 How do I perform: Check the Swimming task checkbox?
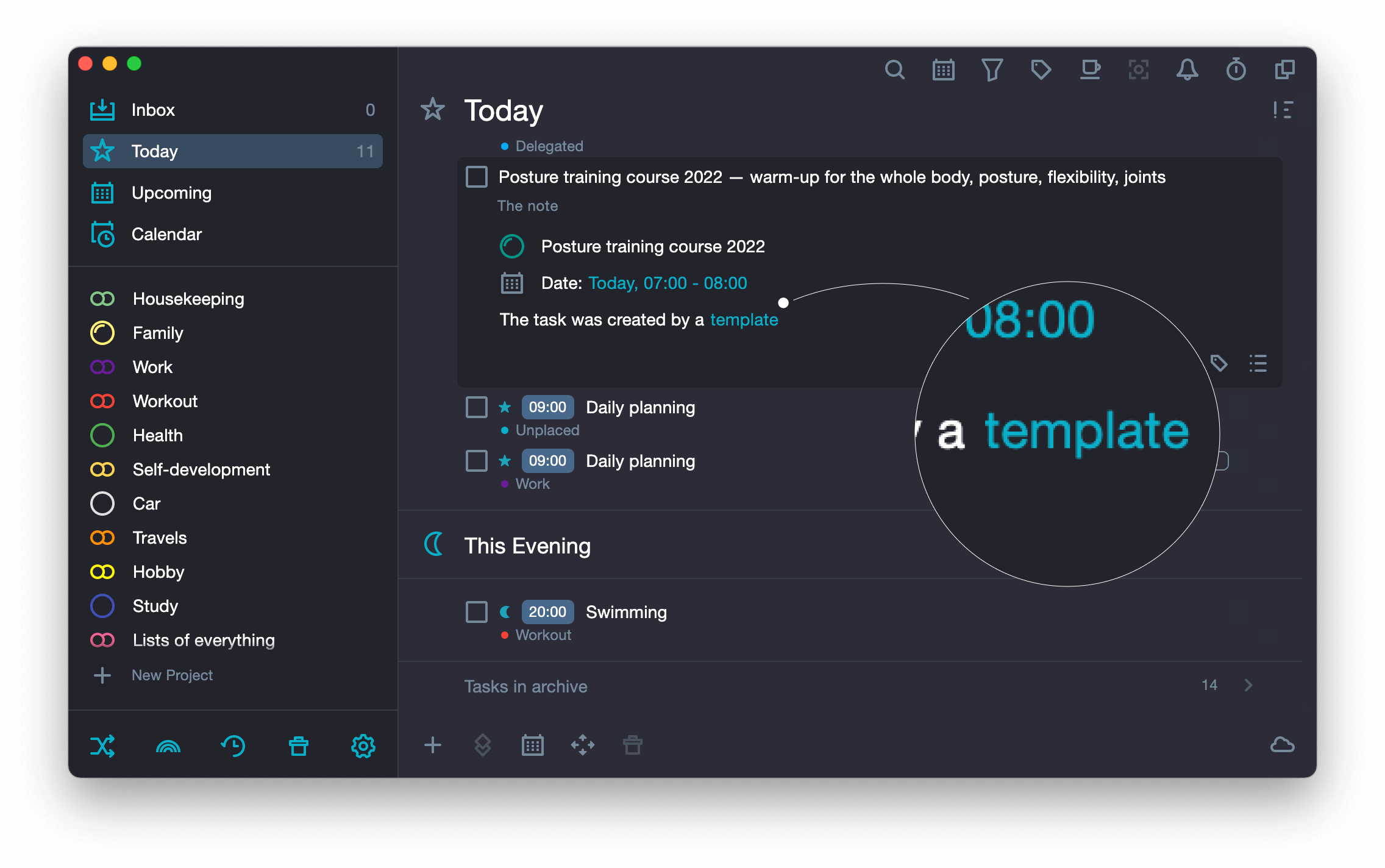click(x=477, y=612)
